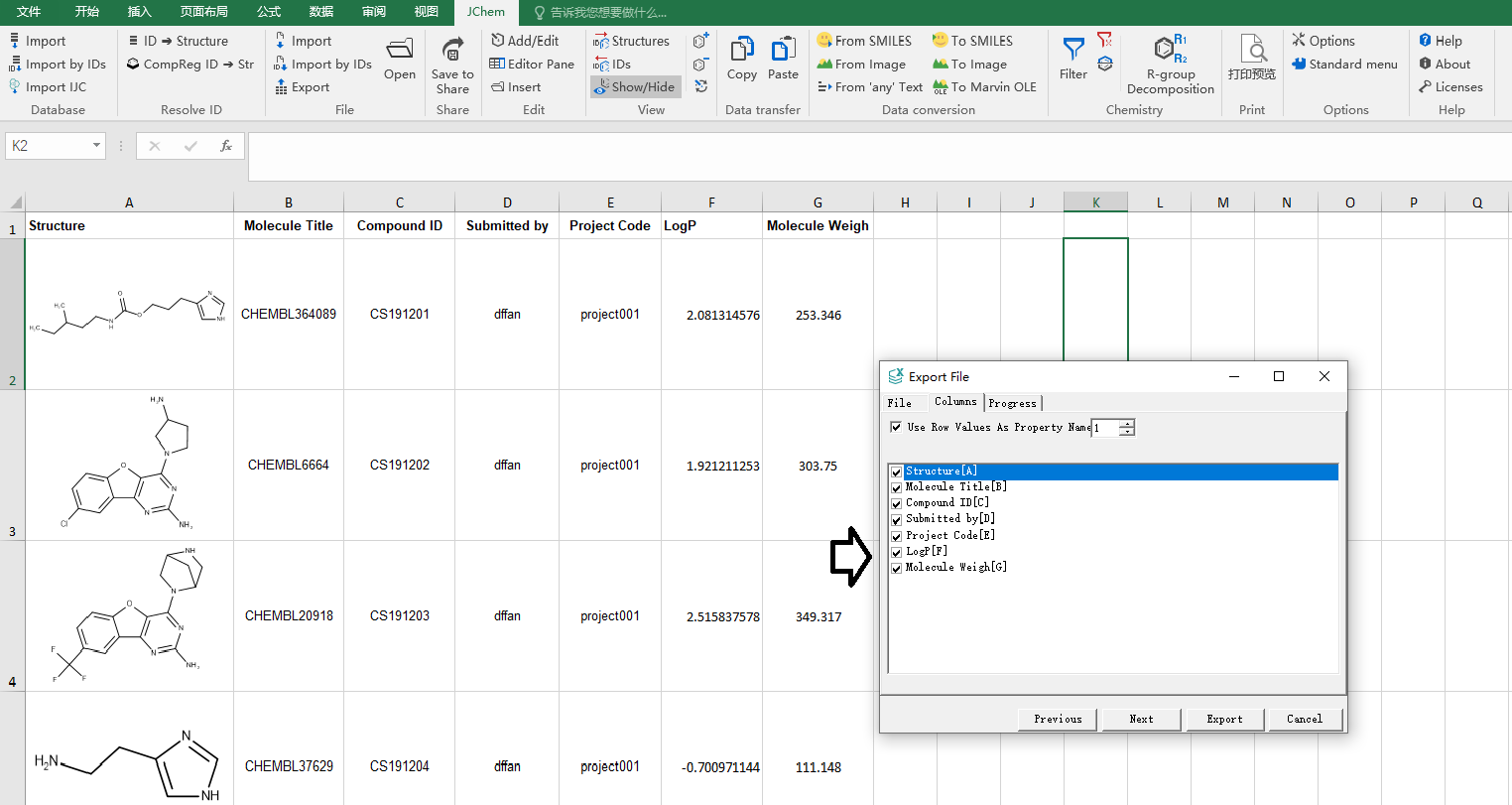Click Help in the ribbon
The height and width of the screenshot is (805, 1512).
tap(1441, 41)
